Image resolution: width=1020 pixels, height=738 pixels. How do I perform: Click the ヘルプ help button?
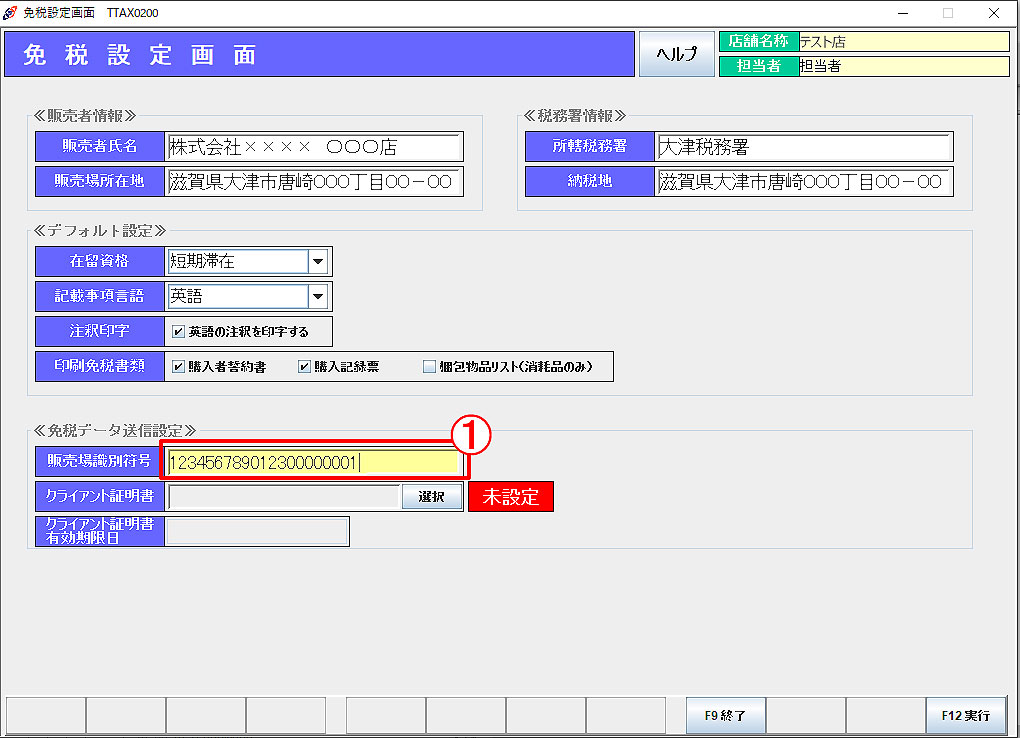point(676,54)
